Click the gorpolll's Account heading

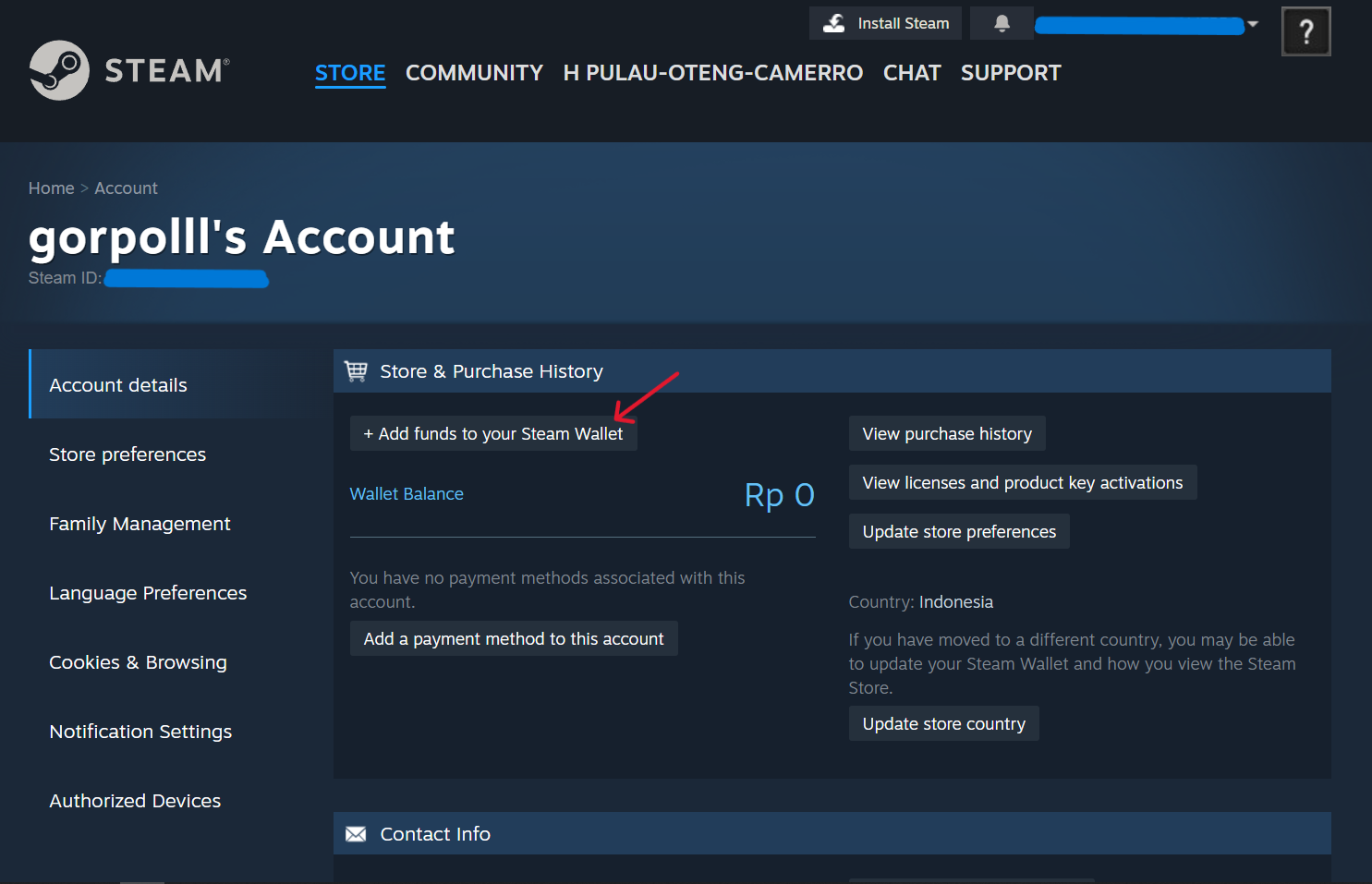click(x=241, y=237)
